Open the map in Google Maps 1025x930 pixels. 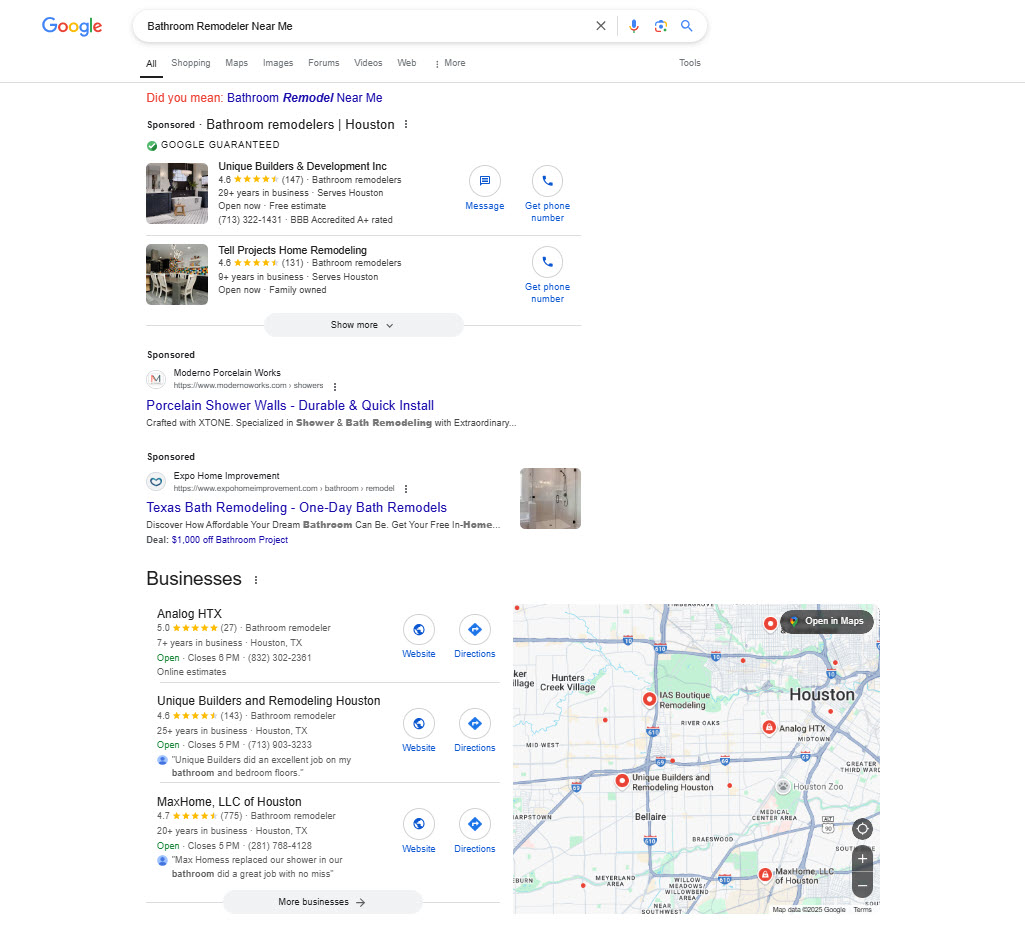coord(827,621)
